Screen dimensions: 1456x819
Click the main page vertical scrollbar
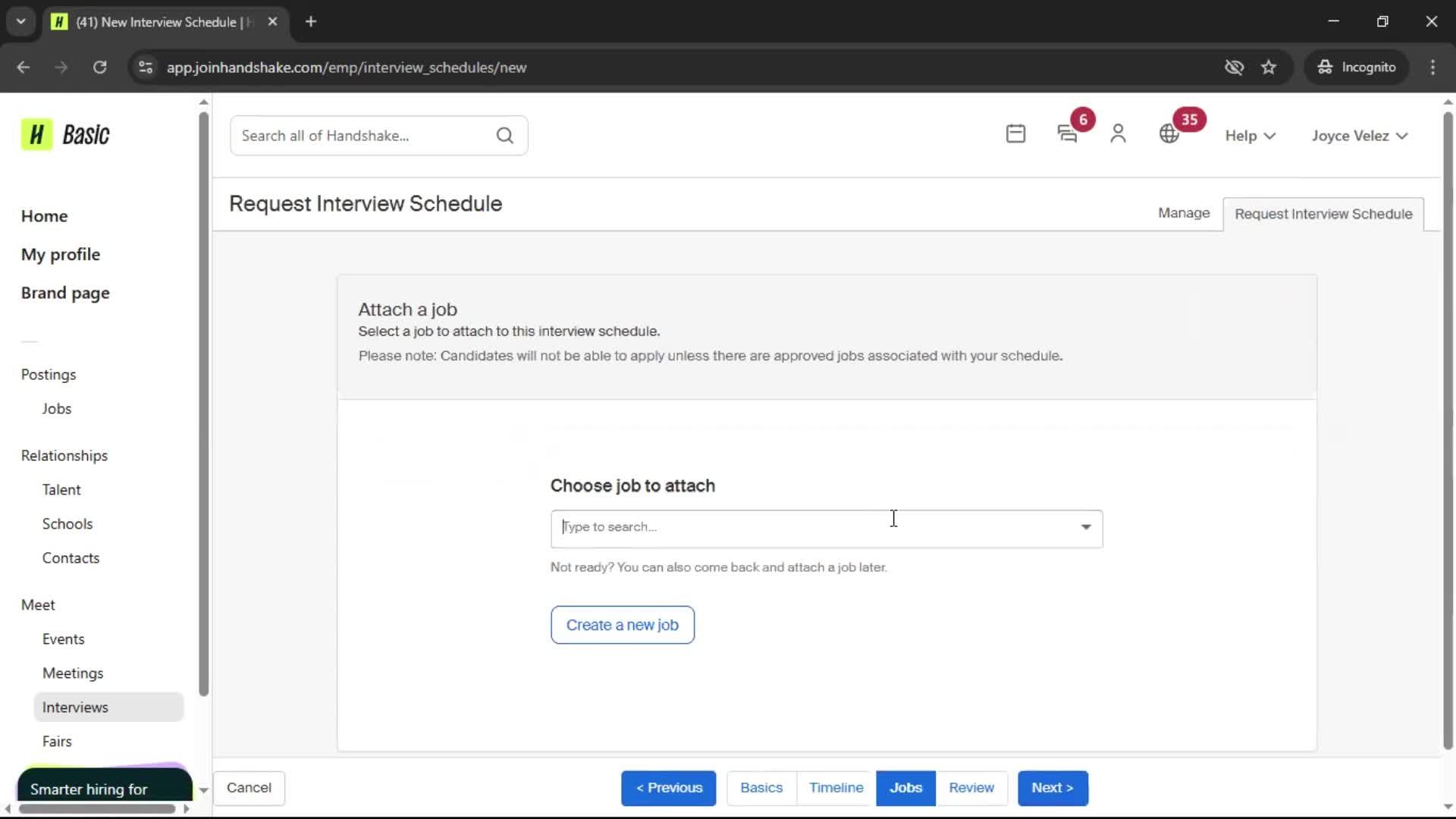(1448, 430)
